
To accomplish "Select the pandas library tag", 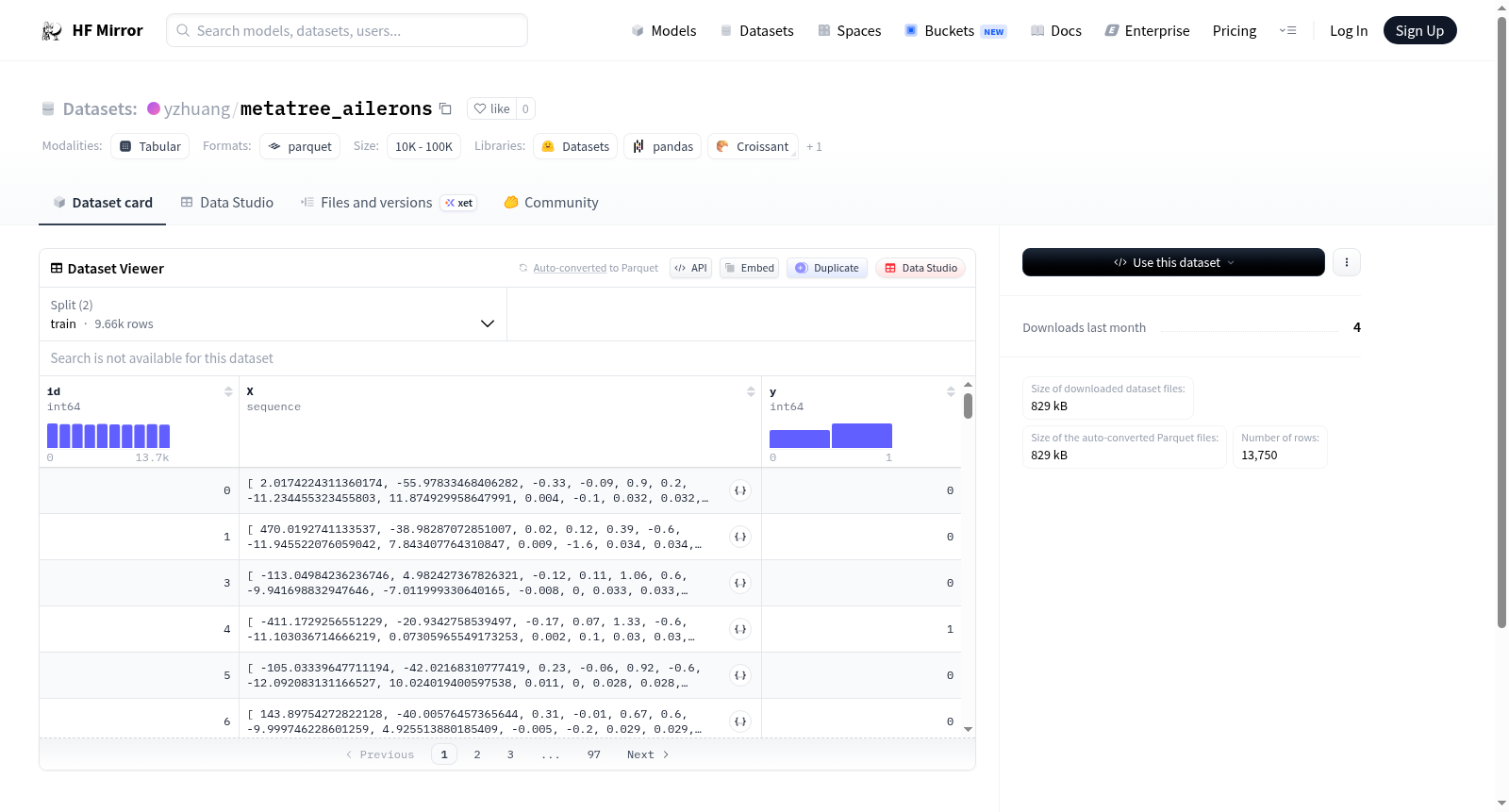I will [662, 146].
